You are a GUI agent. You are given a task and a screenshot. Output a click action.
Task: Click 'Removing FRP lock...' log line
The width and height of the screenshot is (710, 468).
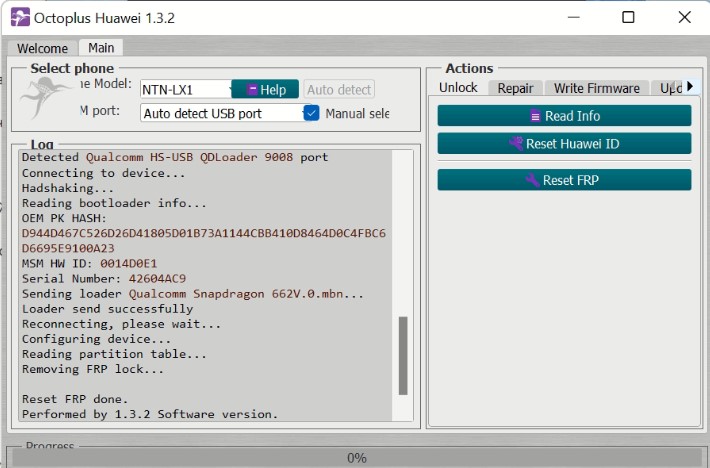(x=92, y=369)
